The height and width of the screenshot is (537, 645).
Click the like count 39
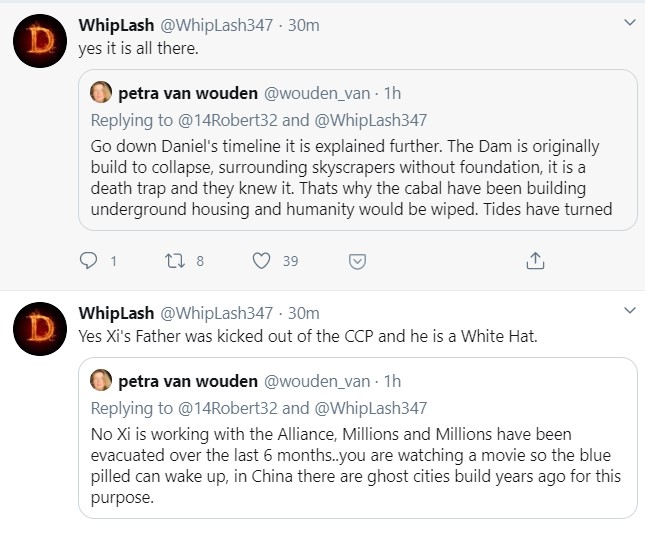[290, 261]
